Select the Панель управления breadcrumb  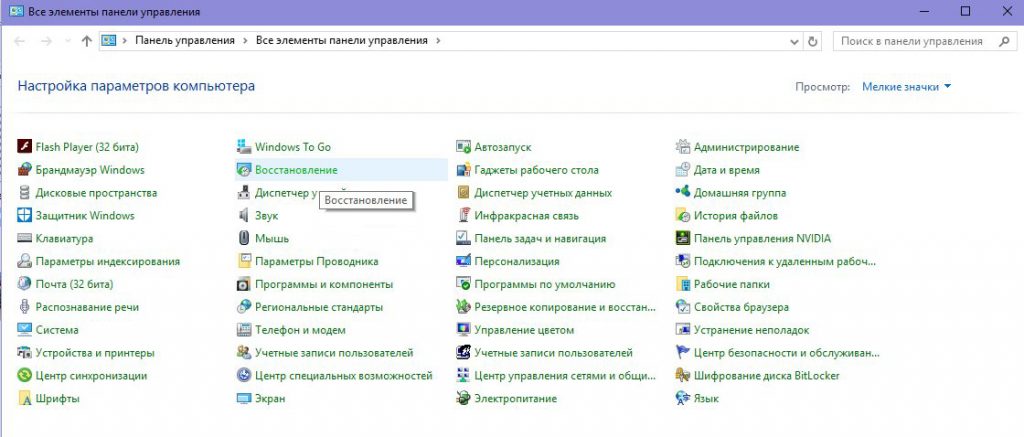[185, 40]
